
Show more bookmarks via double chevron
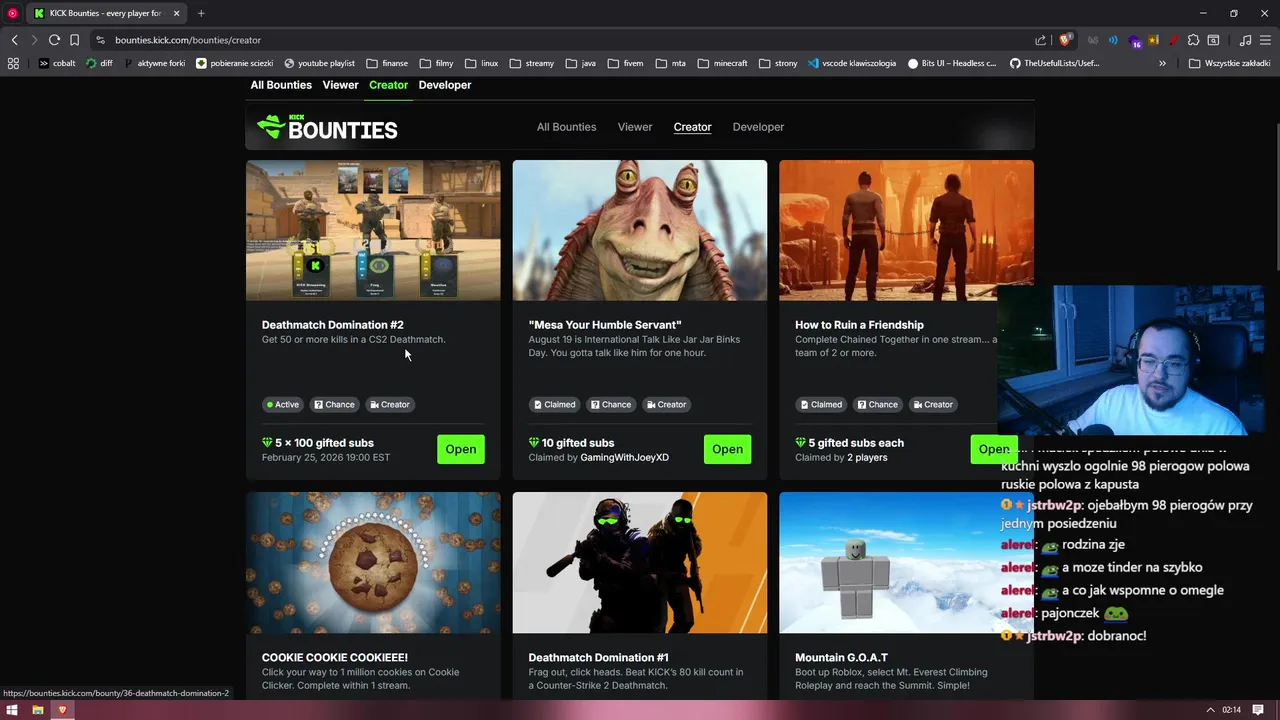pos(1162,63)
